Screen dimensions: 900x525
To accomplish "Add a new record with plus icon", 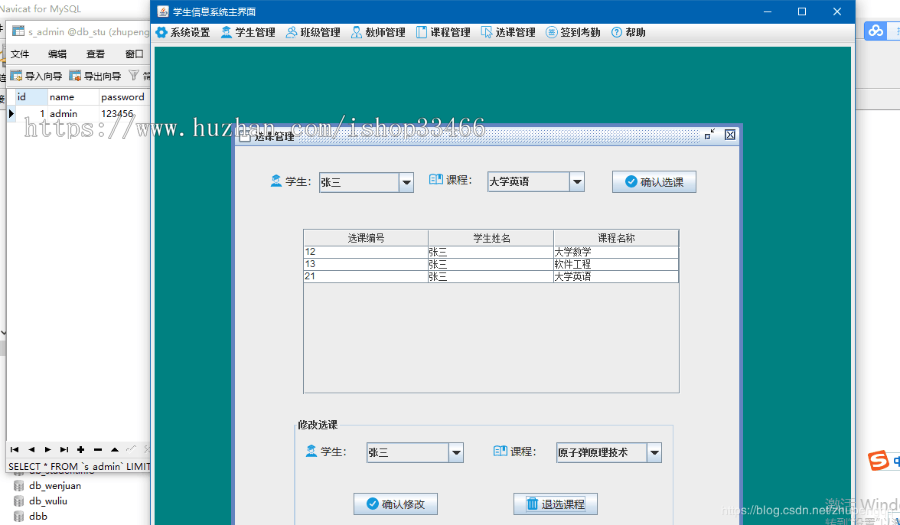I will [x=81, y=449].
